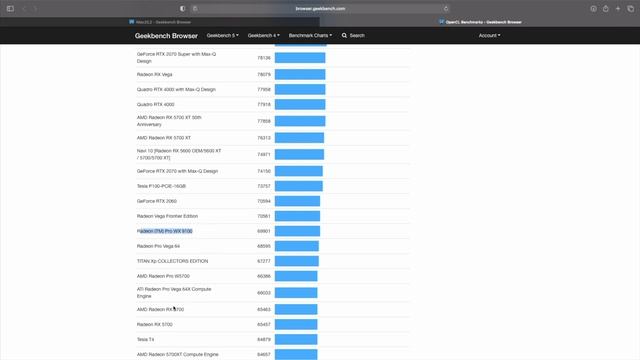The height and width of the screenshot is (360, 640).
Task: Click the GeForce RTX 2070 with Max-Q Design entry
Action: [x=177, y=171]
